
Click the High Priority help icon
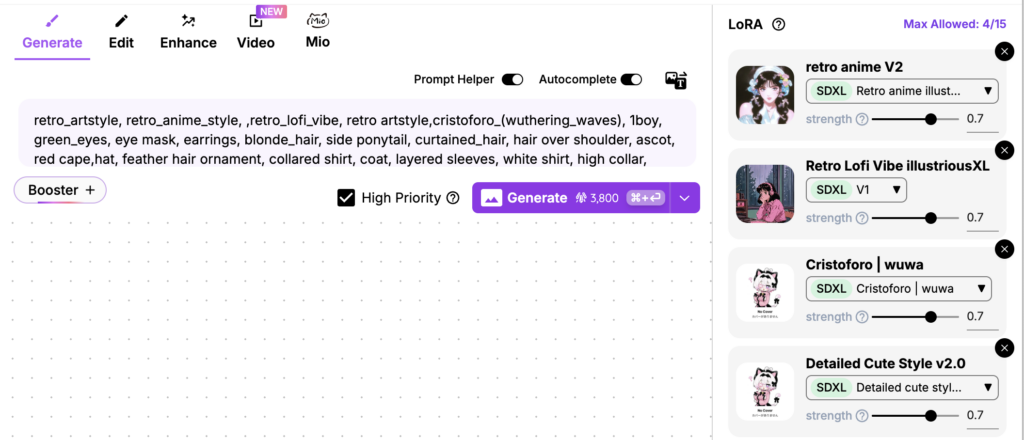pos(453,198)
